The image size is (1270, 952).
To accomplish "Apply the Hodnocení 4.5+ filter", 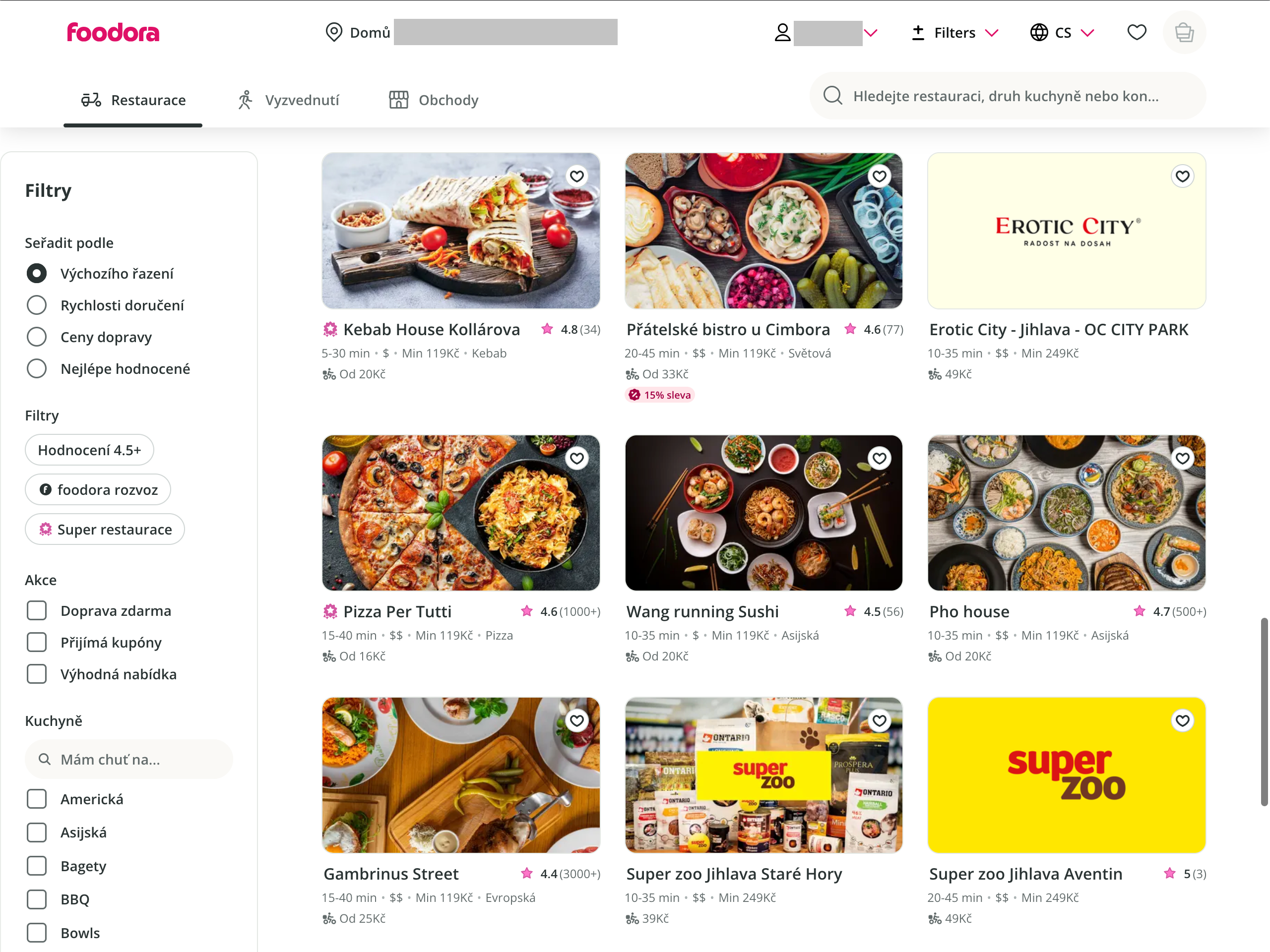I will coord(89,450).
